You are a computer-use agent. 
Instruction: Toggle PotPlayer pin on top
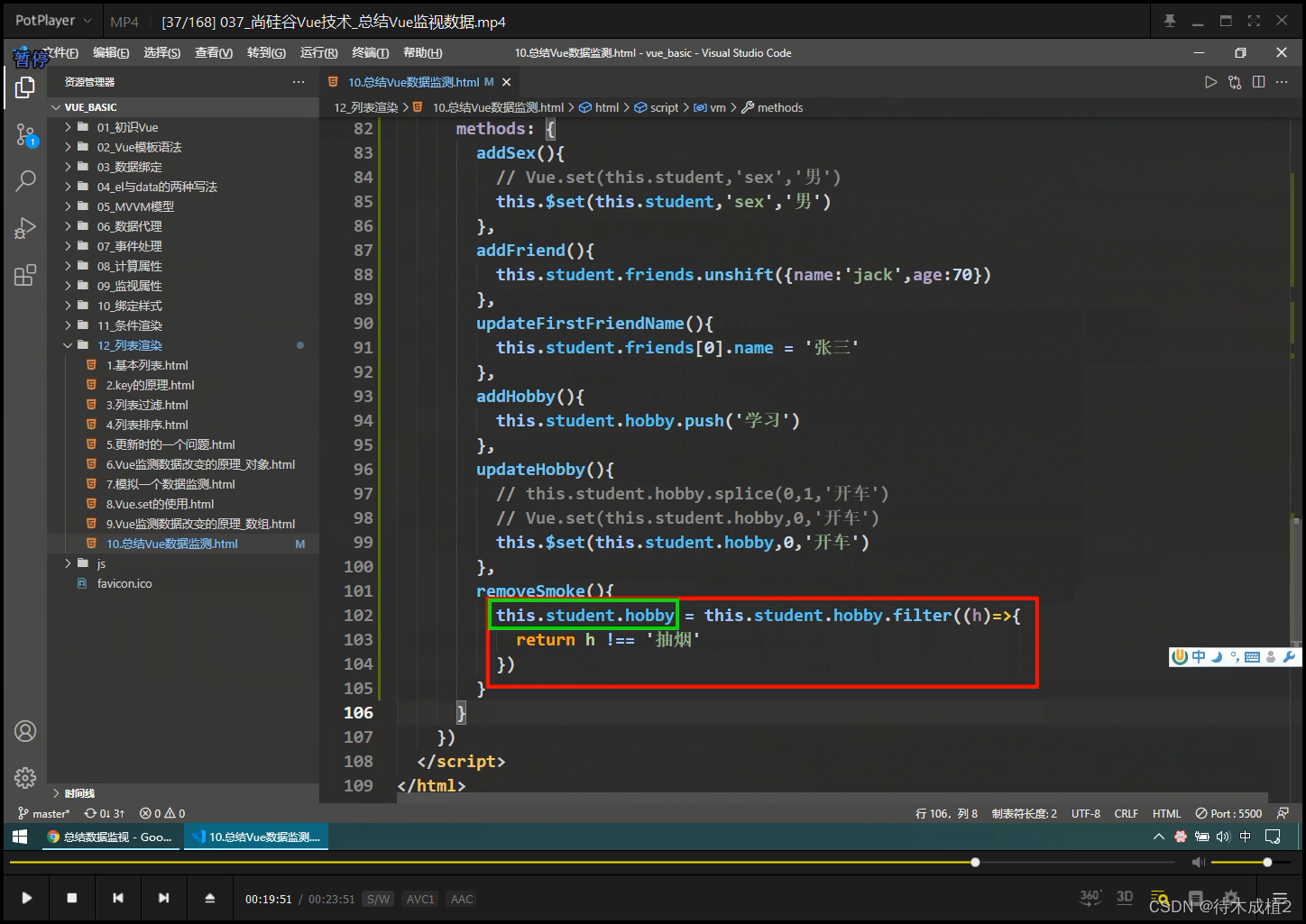tap(1170, 21)
